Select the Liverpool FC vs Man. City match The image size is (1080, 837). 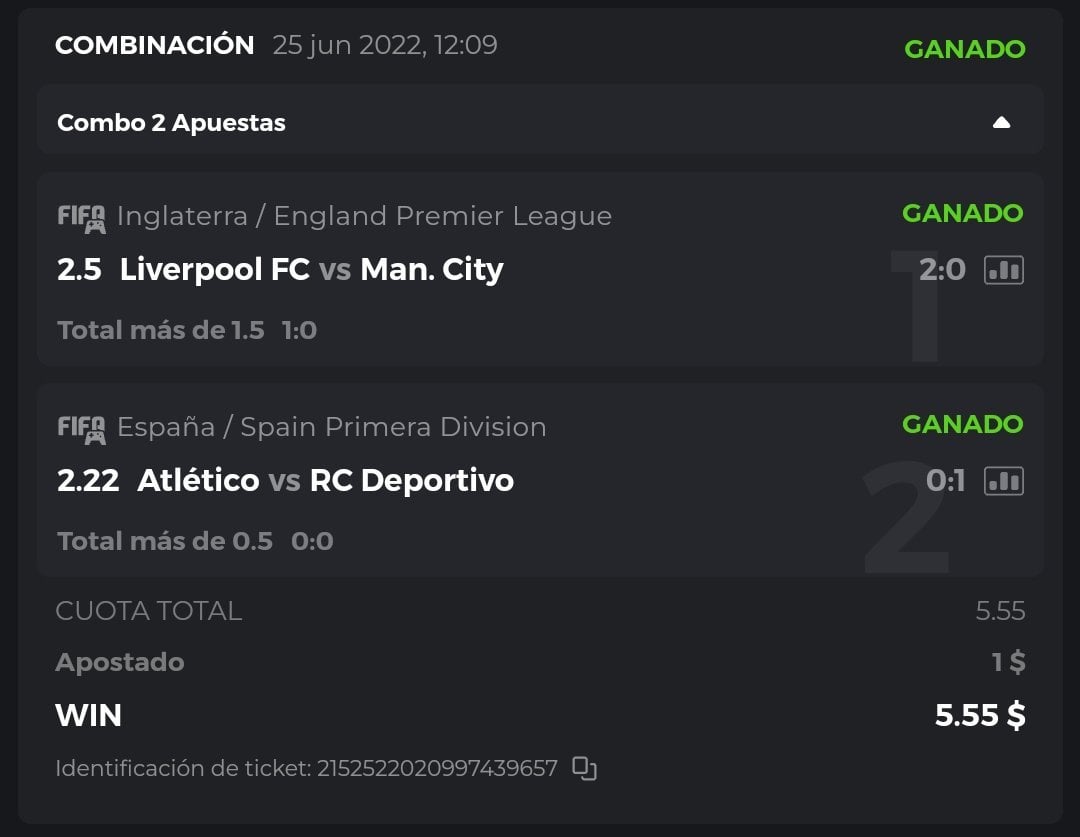311,270
